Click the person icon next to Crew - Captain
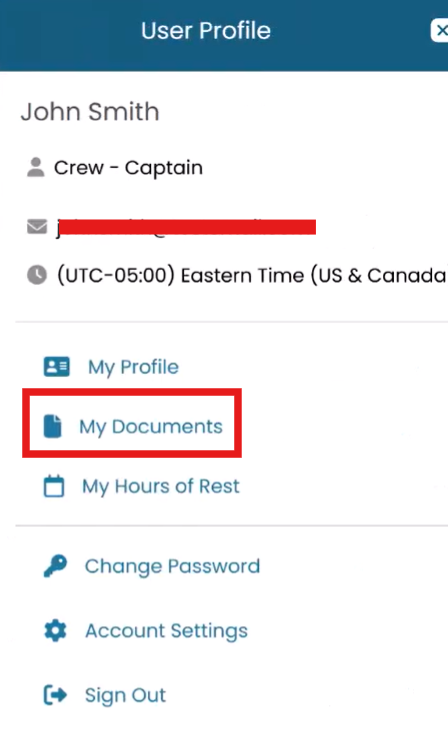Viewport: 448px width, 748px height. (x=36, y=167)
